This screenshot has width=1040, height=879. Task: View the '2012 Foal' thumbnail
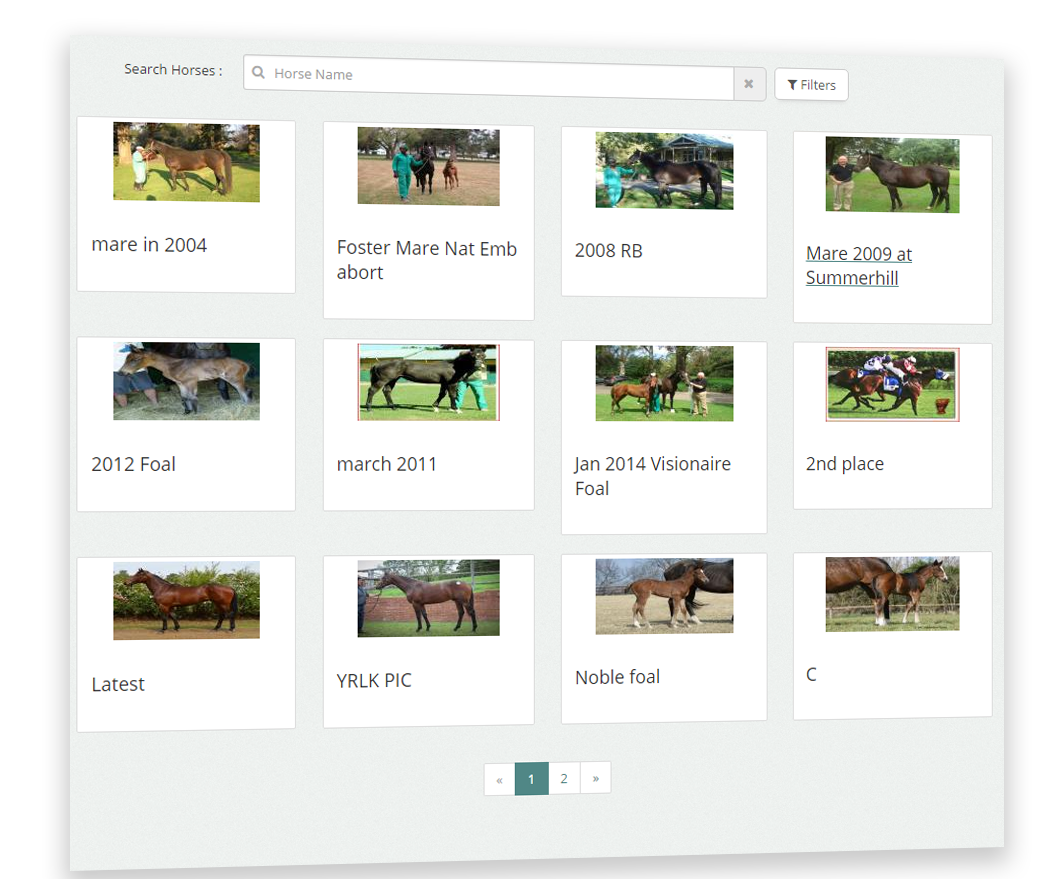coord(186,381)
